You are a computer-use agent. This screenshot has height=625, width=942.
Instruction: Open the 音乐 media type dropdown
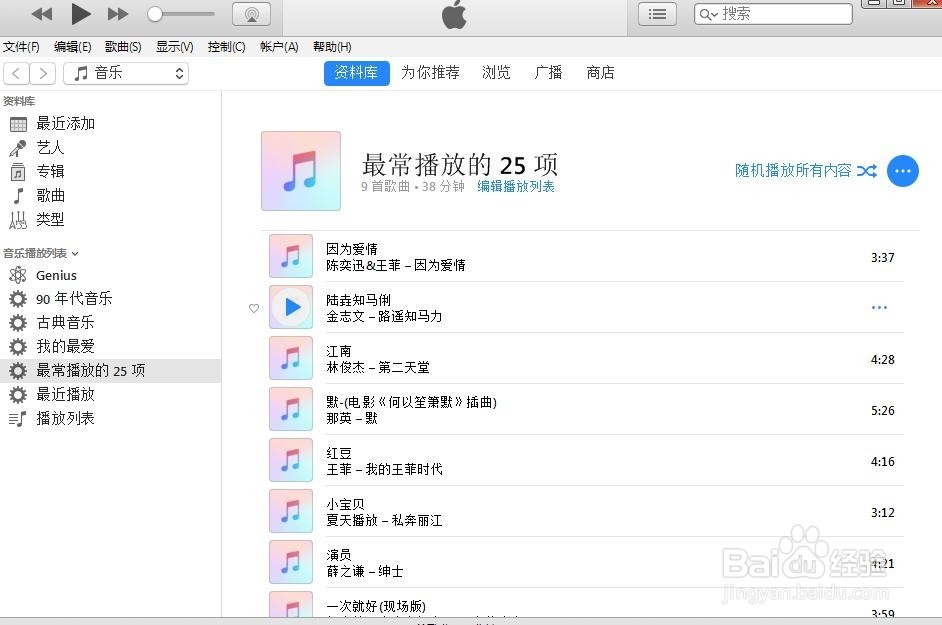[126, 73]
